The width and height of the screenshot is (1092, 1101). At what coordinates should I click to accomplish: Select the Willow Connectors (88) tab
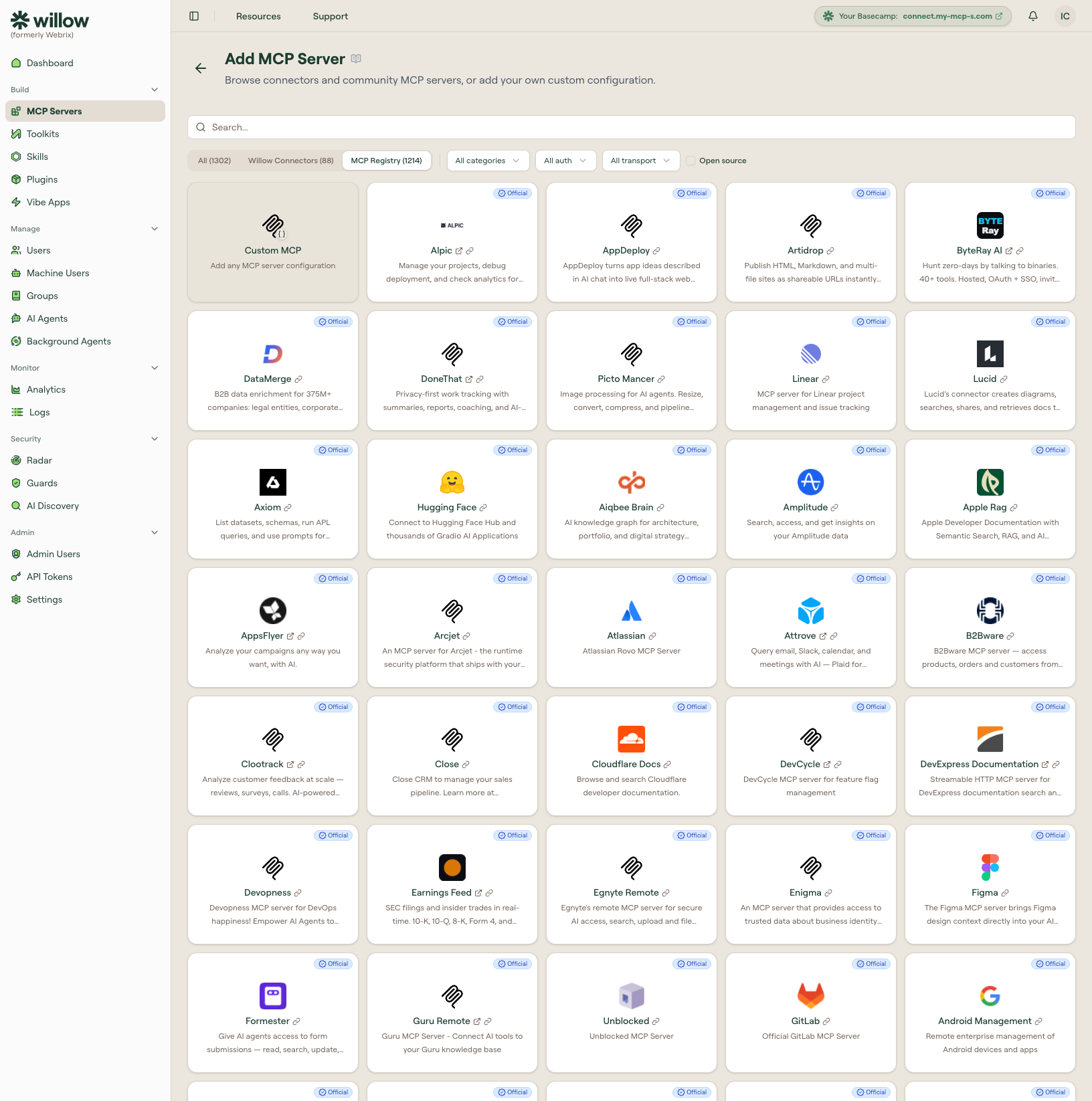click(x=290, y=161)
